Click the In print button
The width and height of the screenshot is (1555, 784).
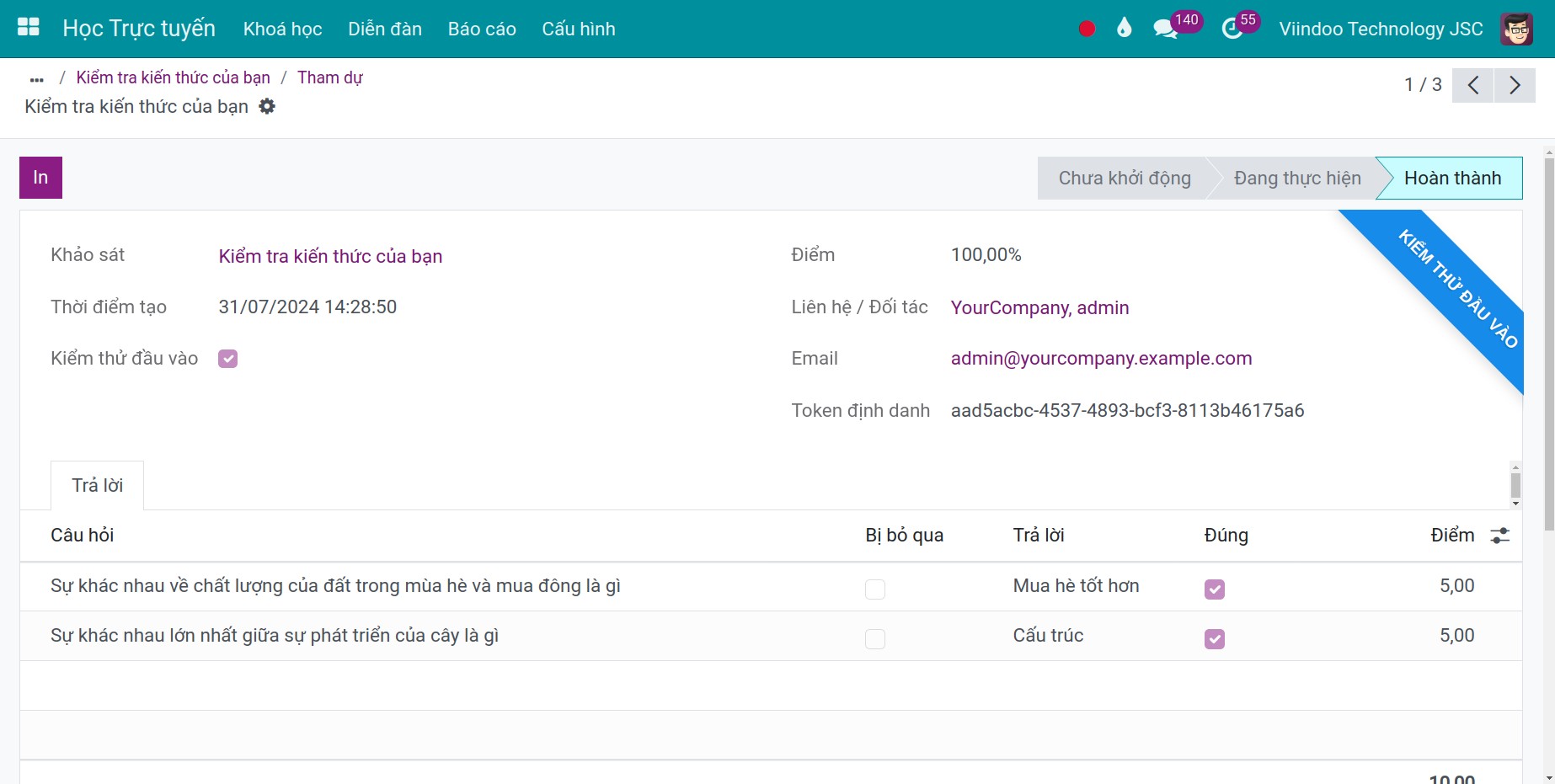40,178
